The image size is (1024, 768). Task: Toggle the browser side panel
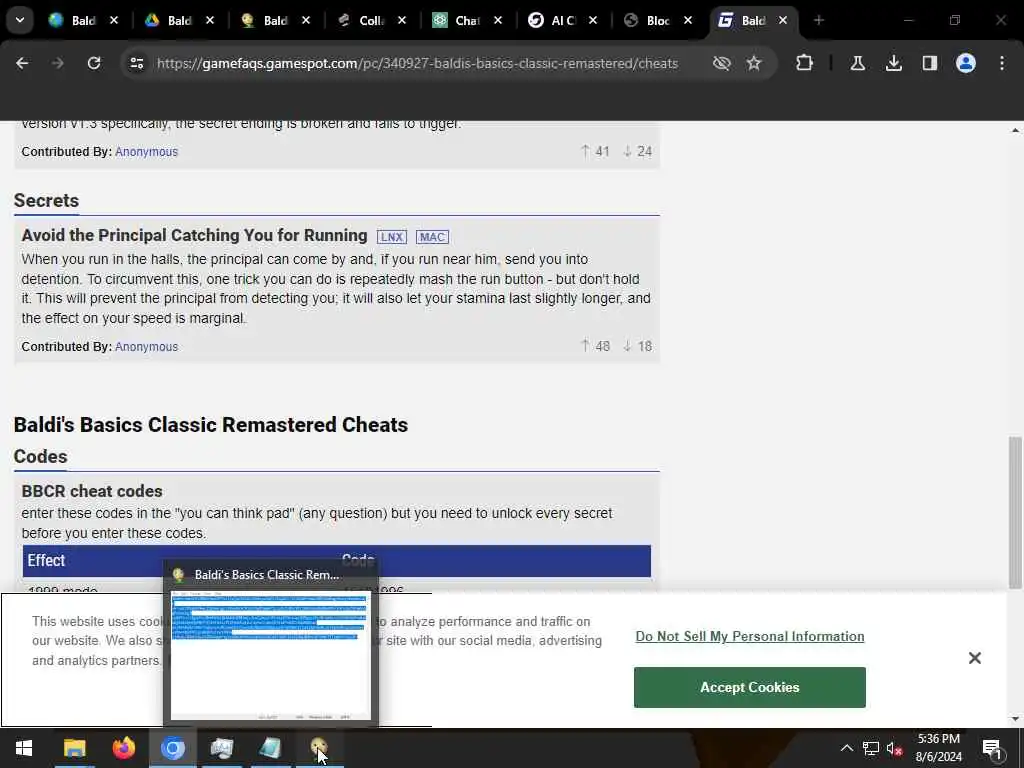929,63
